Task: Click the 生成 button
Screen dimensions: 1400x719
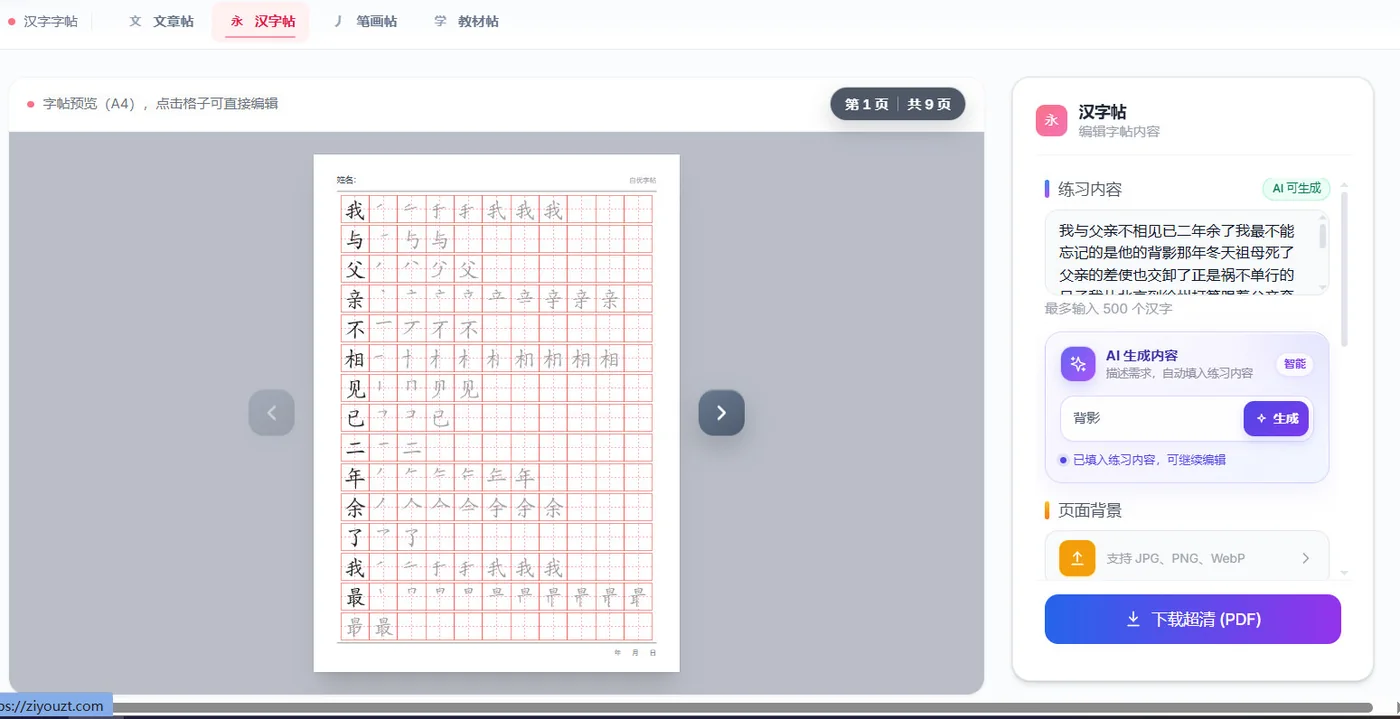Action: coord(1276,418)
